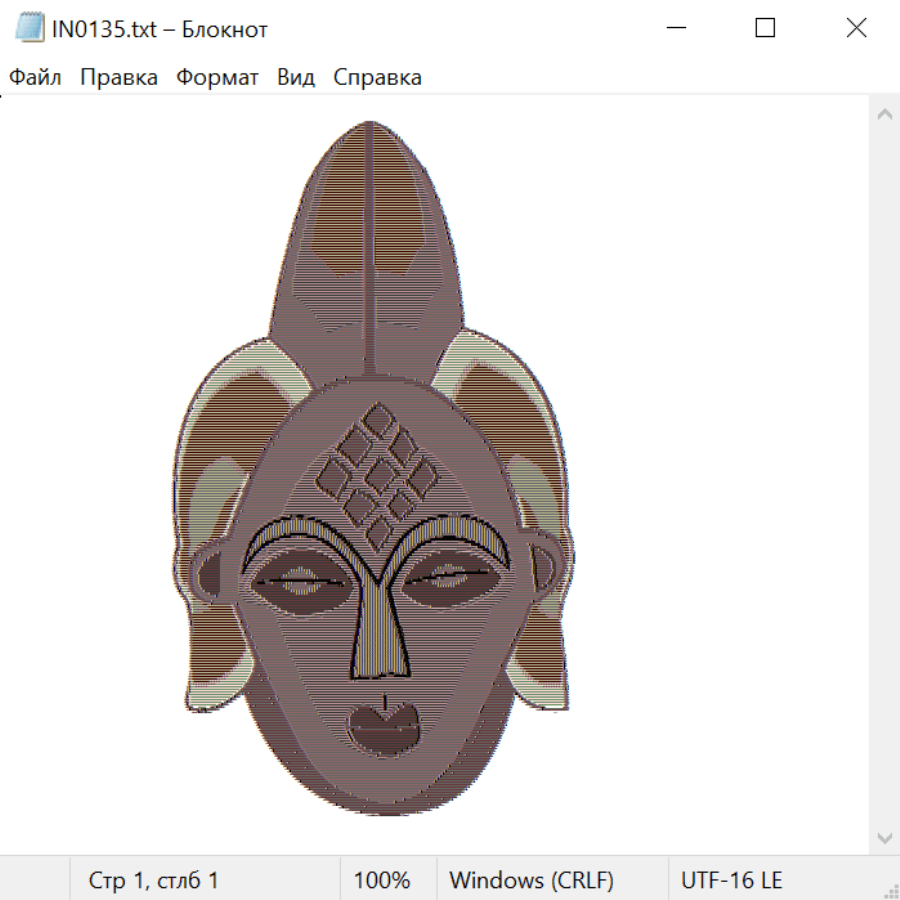Click the Notepad icon in title bar
The image size is (900, 900).
(x=29, y=28)
